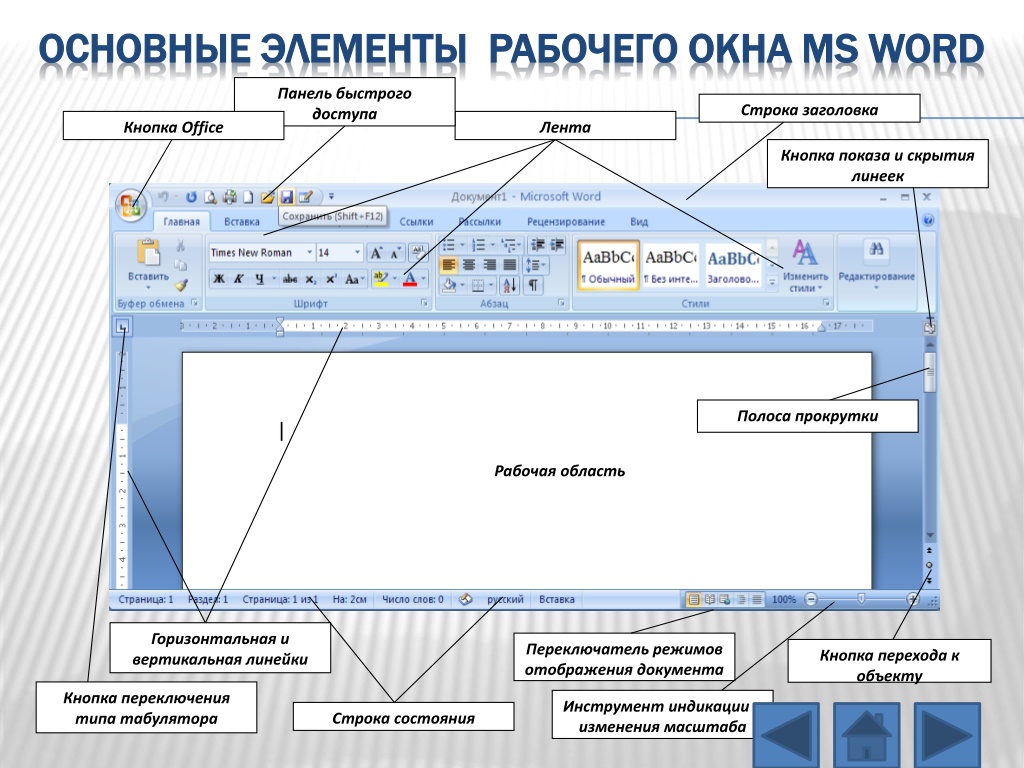Select the Format Painter brush
Screen dimensions: 1024x768
pos(181,284)
